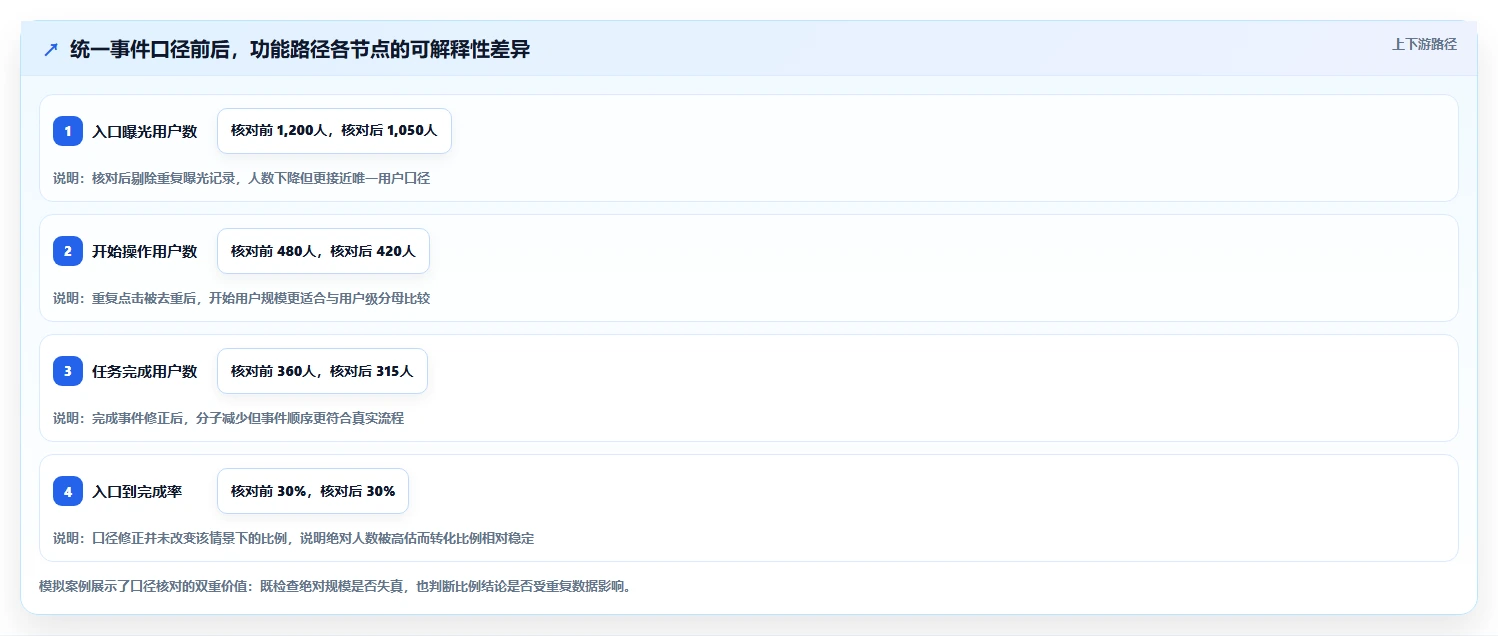Click the value chip 核对前 30%，核对后 30%
Viewport: 1498px width, 636px height.
pos(313,491)
